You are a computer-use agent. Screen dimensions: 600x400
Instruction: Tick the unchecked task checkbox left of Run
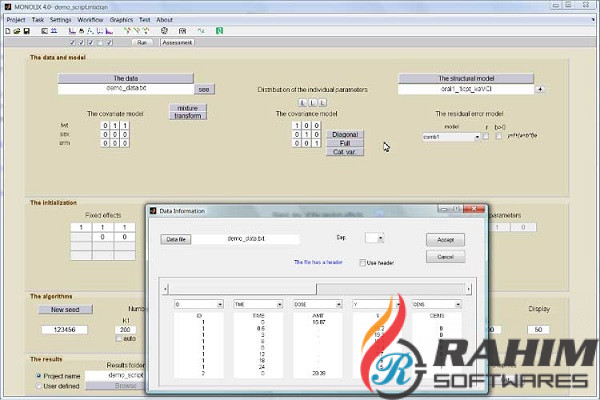click(x=100, y=43)
